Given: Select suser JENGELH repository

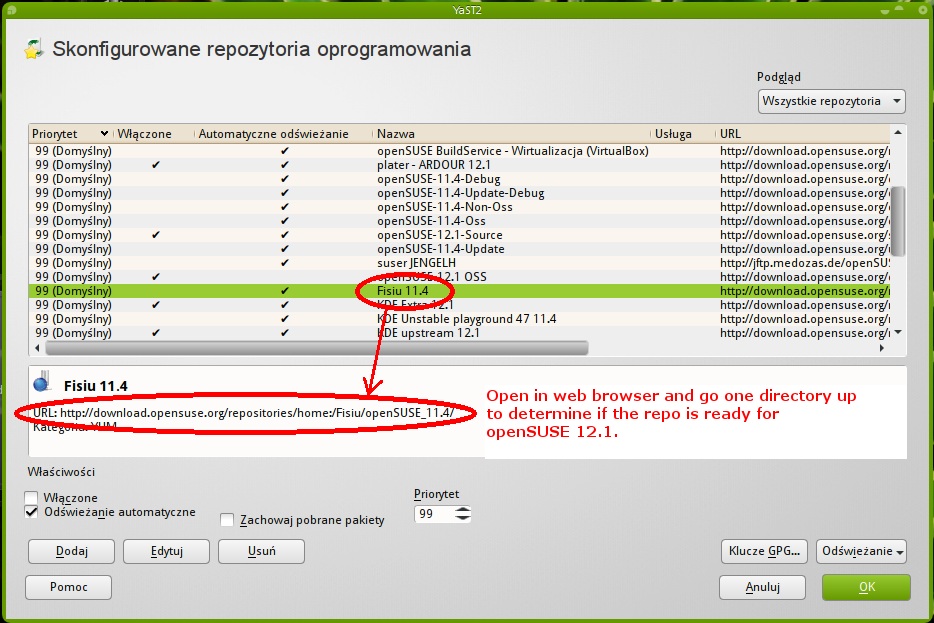Looking at the screenshot, I should (459, 263).
